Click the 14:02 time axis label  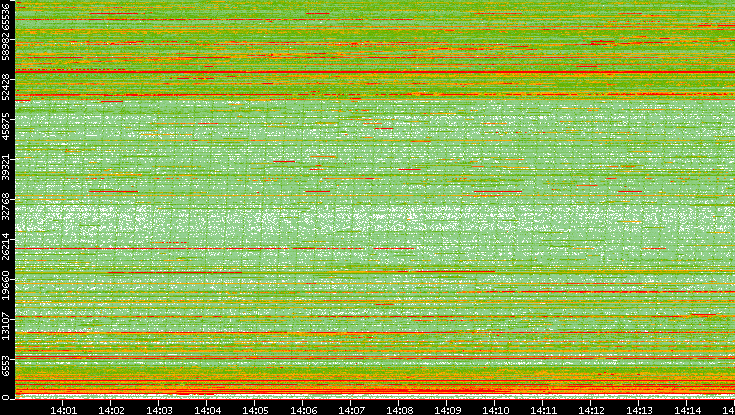[x=111, y=410]
